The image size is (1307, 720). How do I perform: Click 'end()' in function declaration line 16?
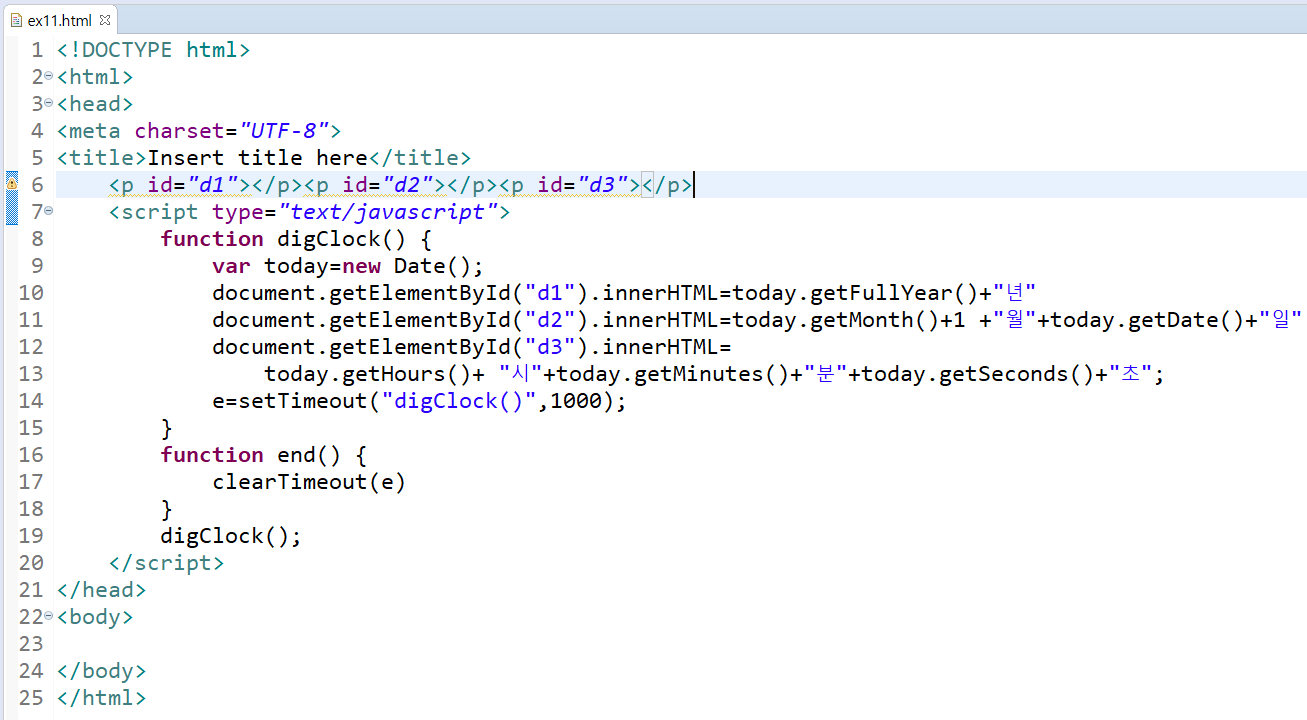pos(309,454)
